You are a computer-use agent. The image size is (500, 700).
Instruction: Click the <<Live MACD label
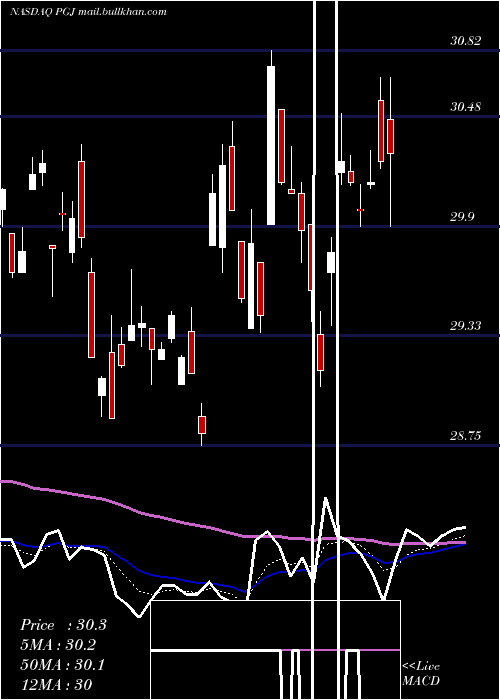pyautogui.click(x=421, y=673)
